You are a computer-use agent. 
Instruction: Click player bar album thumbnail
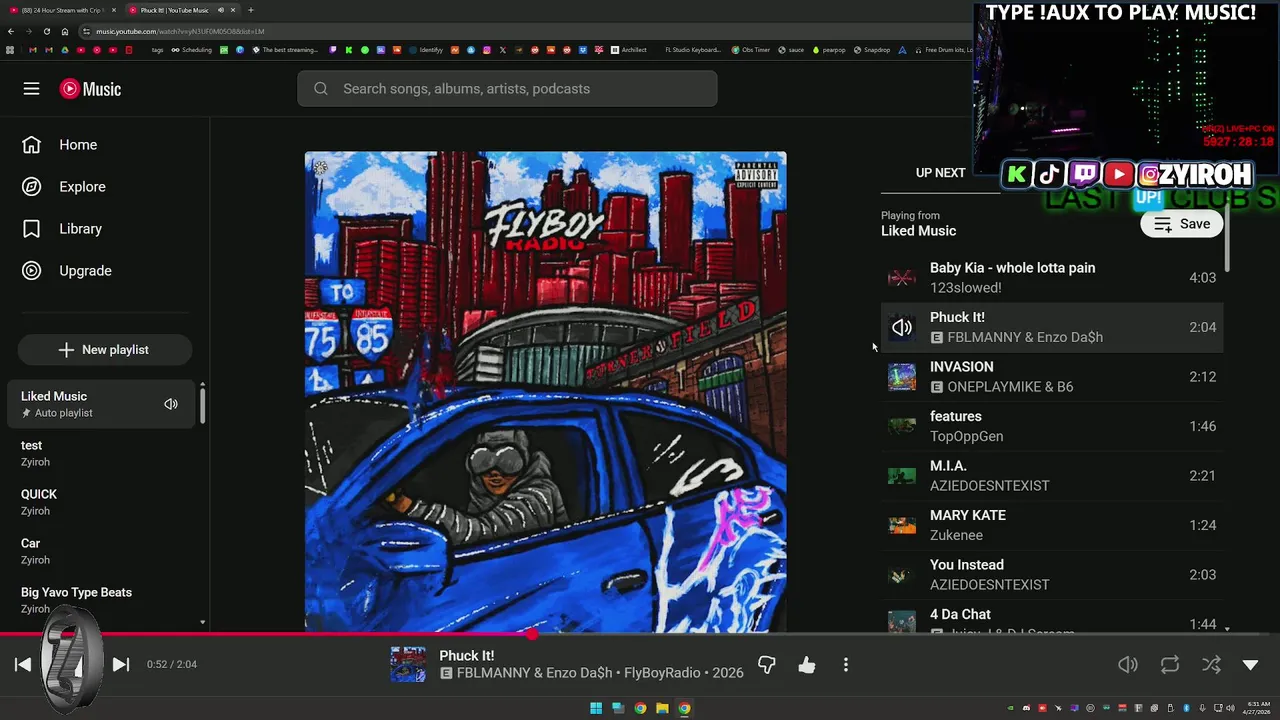pos(408,665)
